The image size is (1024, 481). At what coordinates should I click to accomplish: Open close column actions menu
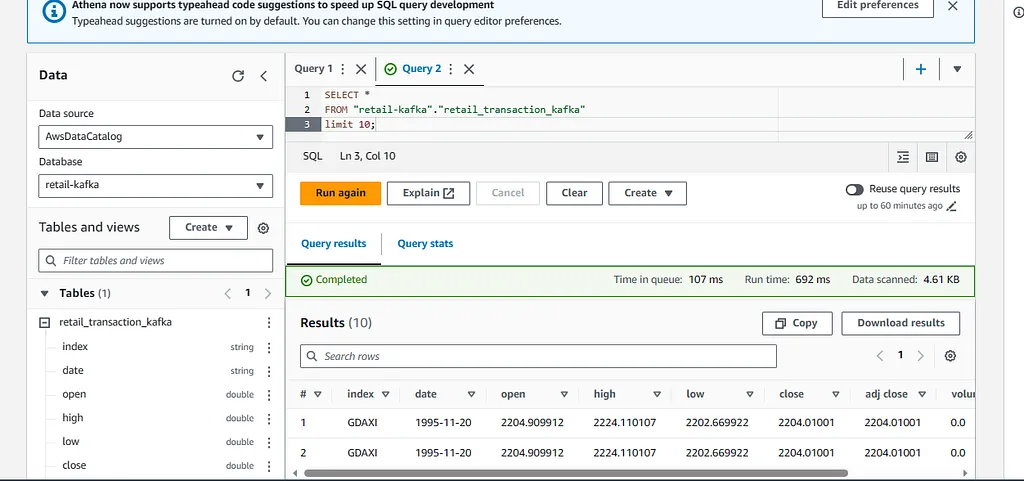point(268,466)
